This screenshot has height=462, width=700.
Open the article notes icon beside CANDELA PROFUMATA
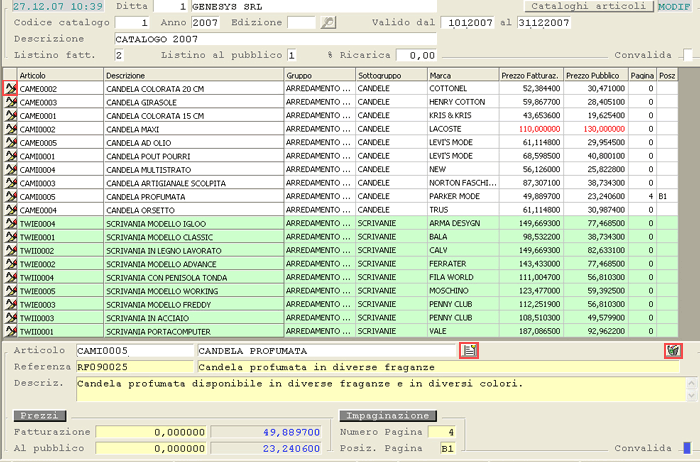click(x=469, y=350)
